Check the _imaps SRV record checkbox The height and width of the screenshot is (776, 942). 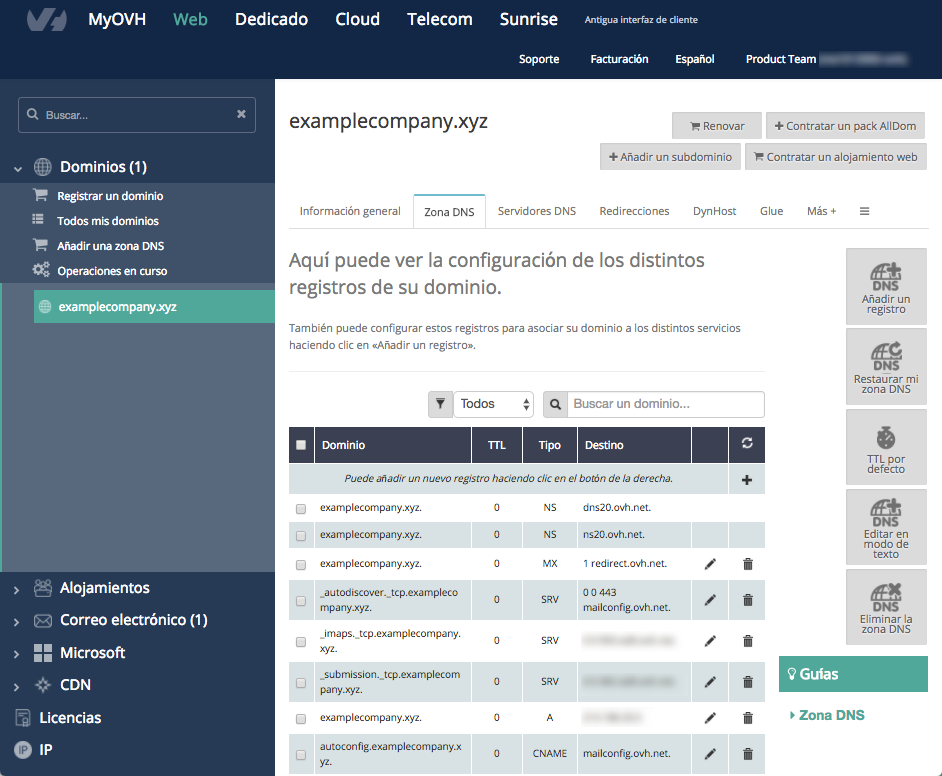(301, 642)
